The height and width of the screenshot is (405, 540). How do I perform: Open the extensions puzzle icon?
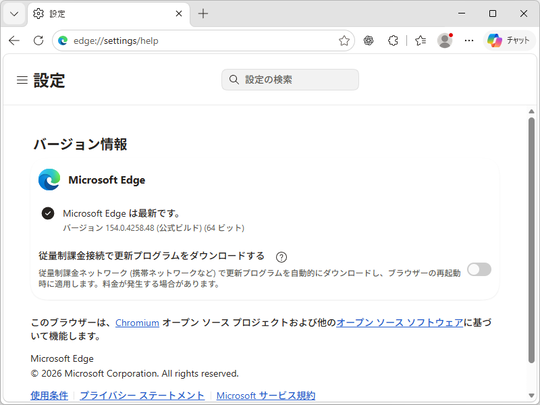(x=393, y=41)
